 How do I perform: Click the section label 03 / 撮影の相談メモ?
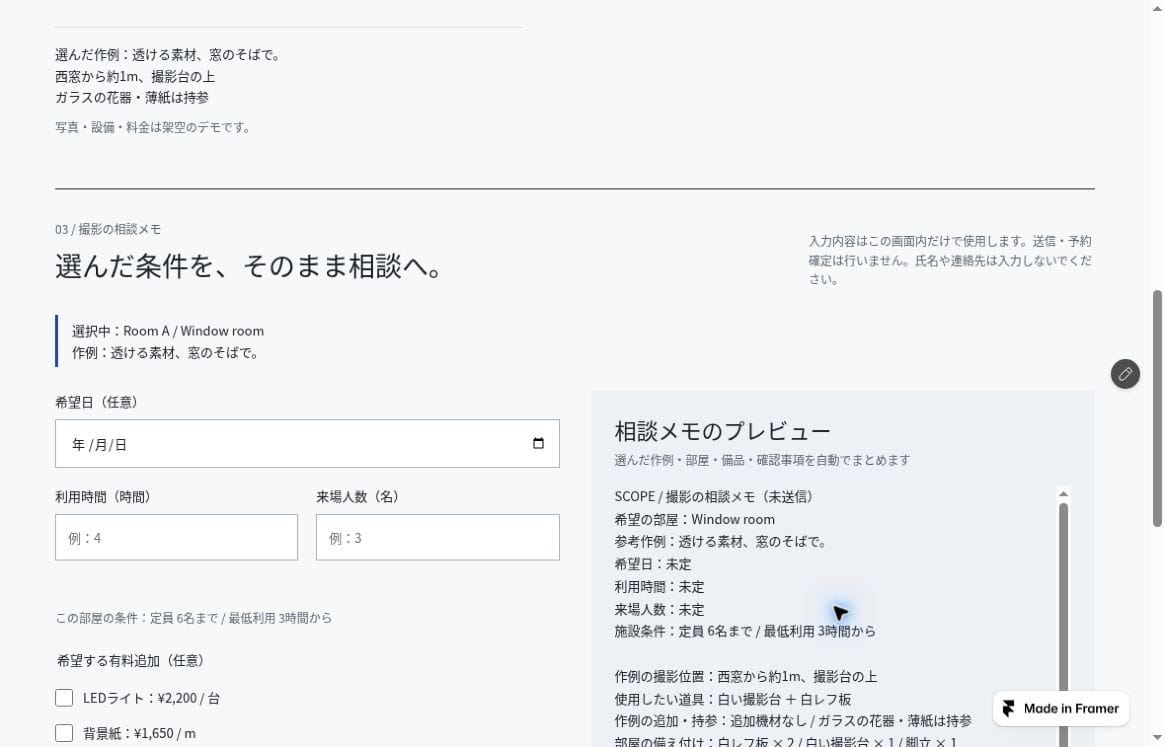coord(108,229)
